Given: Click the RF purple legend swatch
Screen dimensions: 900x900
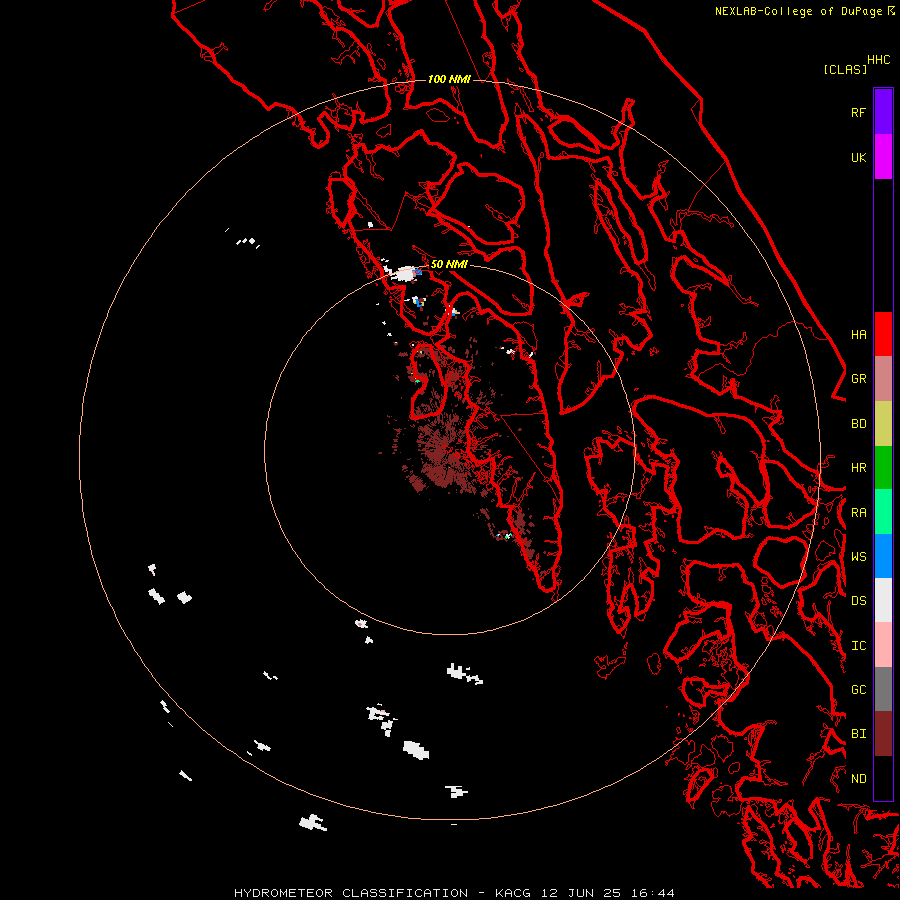Looking at the screenshot, I should (x=883, y=112).
